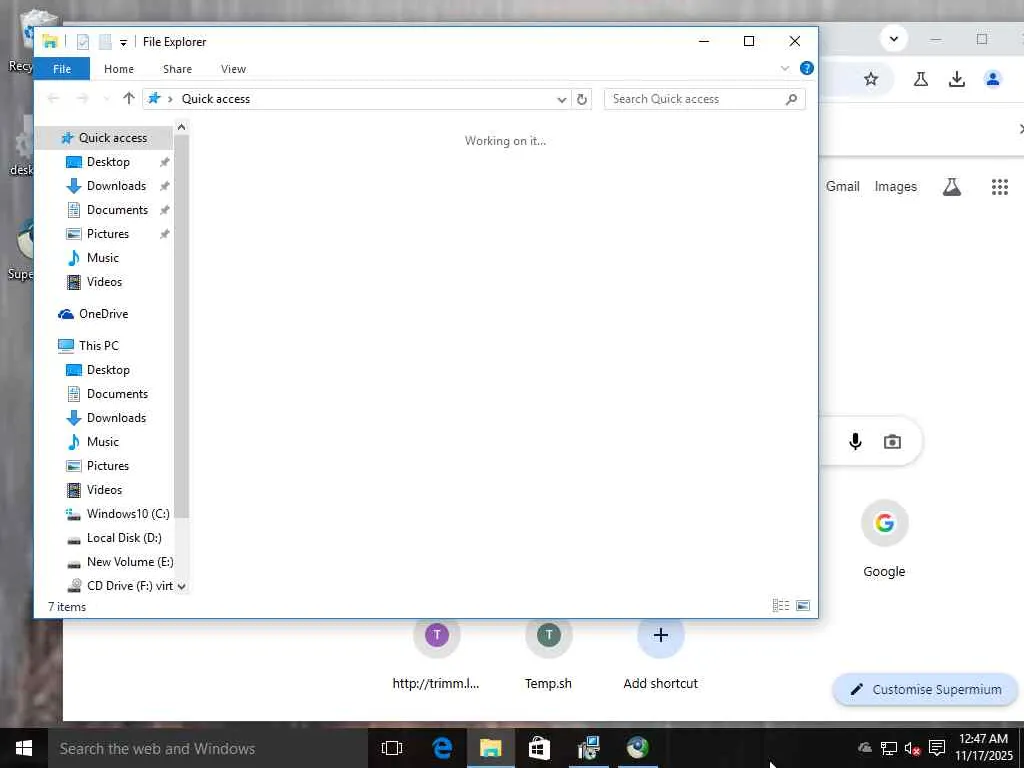This screenshot has width=1024, height=768.
Task: Open Windows10 (C:) drive
Action: pos(127,514)
